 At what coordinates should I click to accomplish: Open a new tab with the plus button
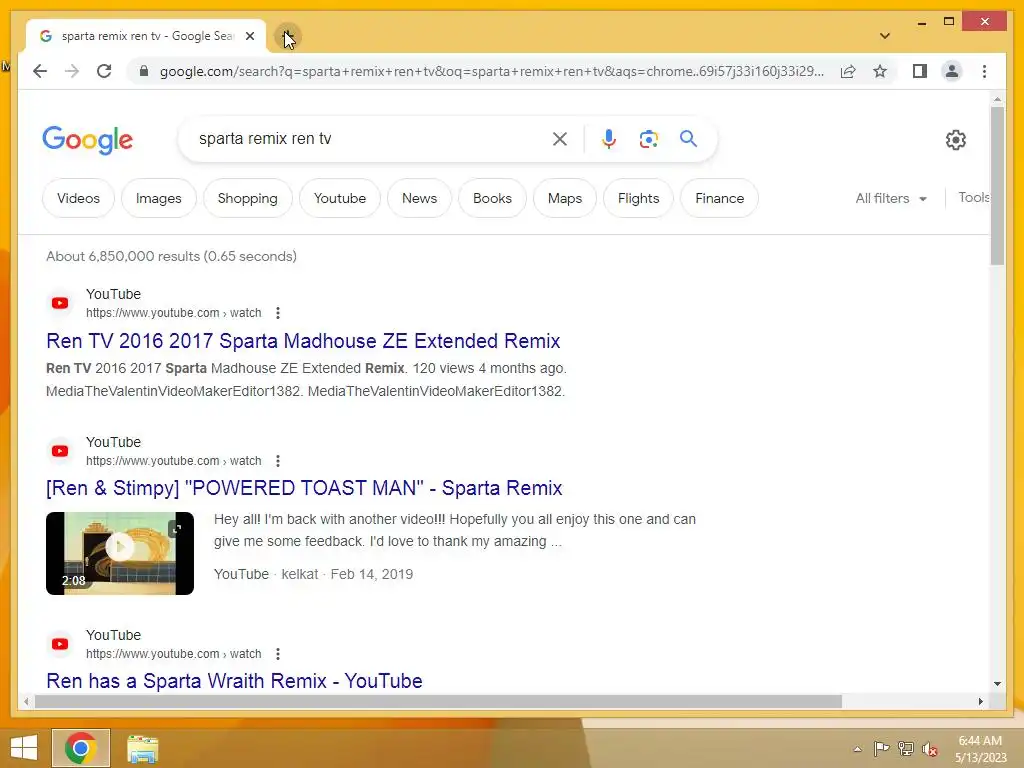tap(287, 37)
